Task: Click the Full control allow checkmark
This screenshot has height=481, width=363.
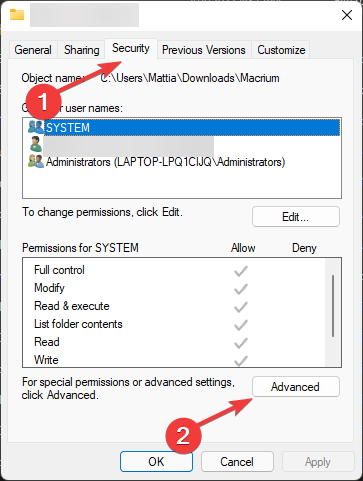Action: tap(241, 271)
